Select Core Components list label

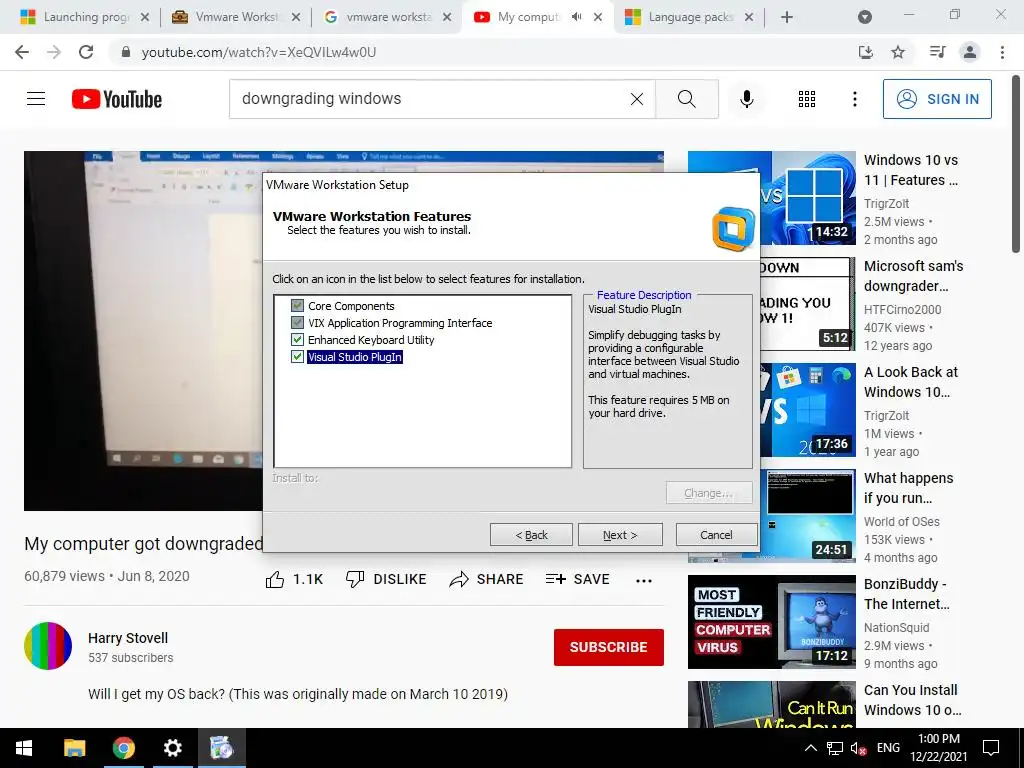351,306
